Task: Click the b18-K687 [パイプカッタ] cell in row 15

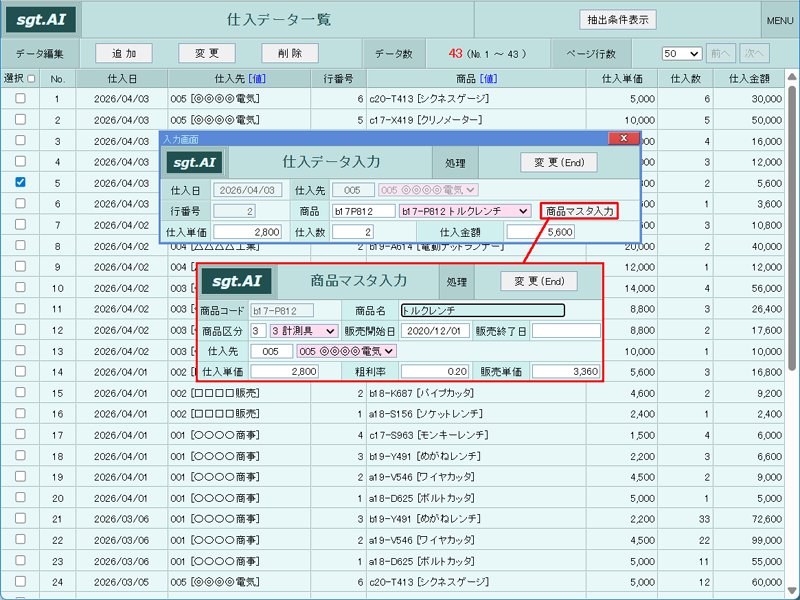Action: (x=476, y=393)
